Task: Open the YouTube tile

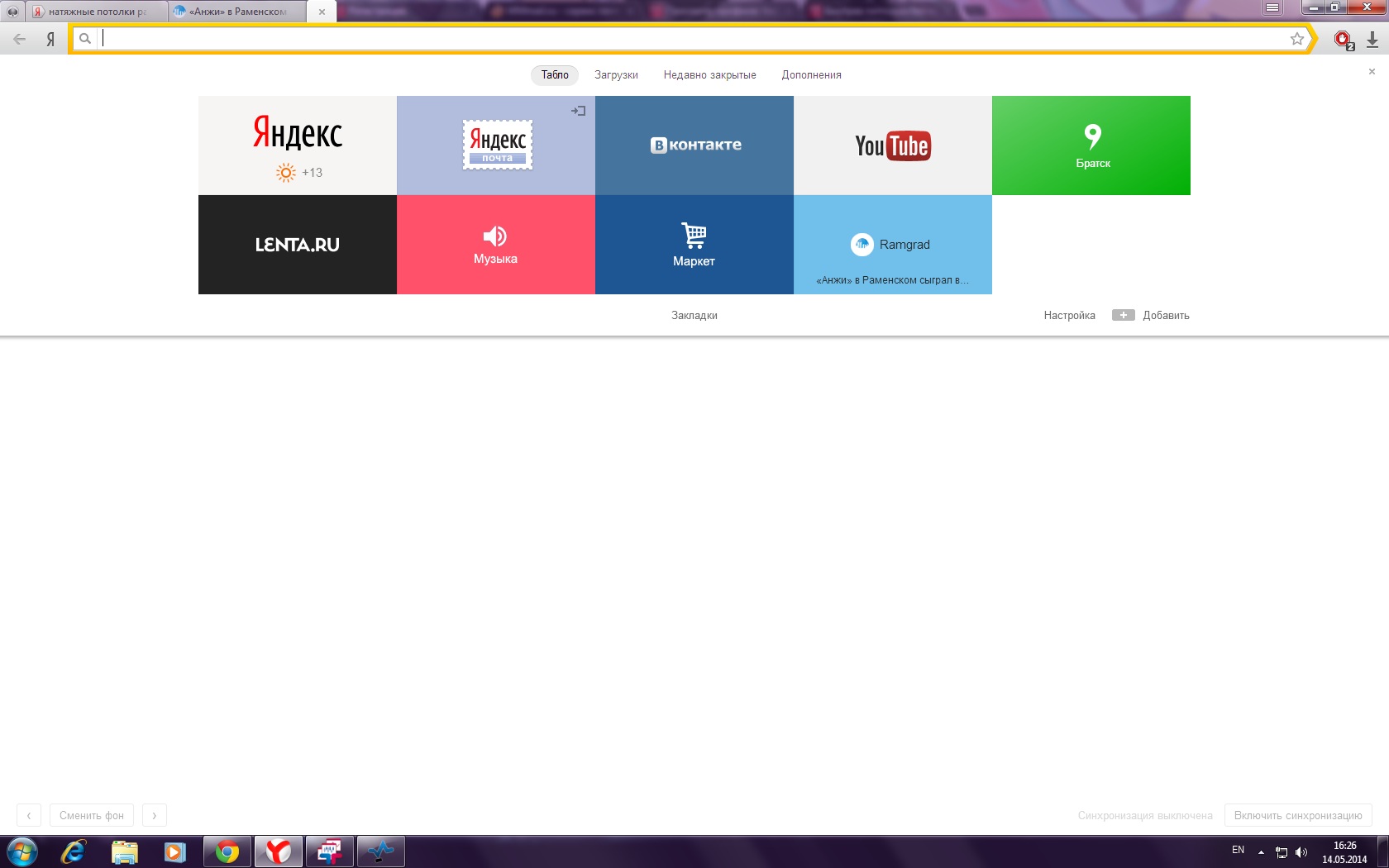Action: (x=893, y=145)
